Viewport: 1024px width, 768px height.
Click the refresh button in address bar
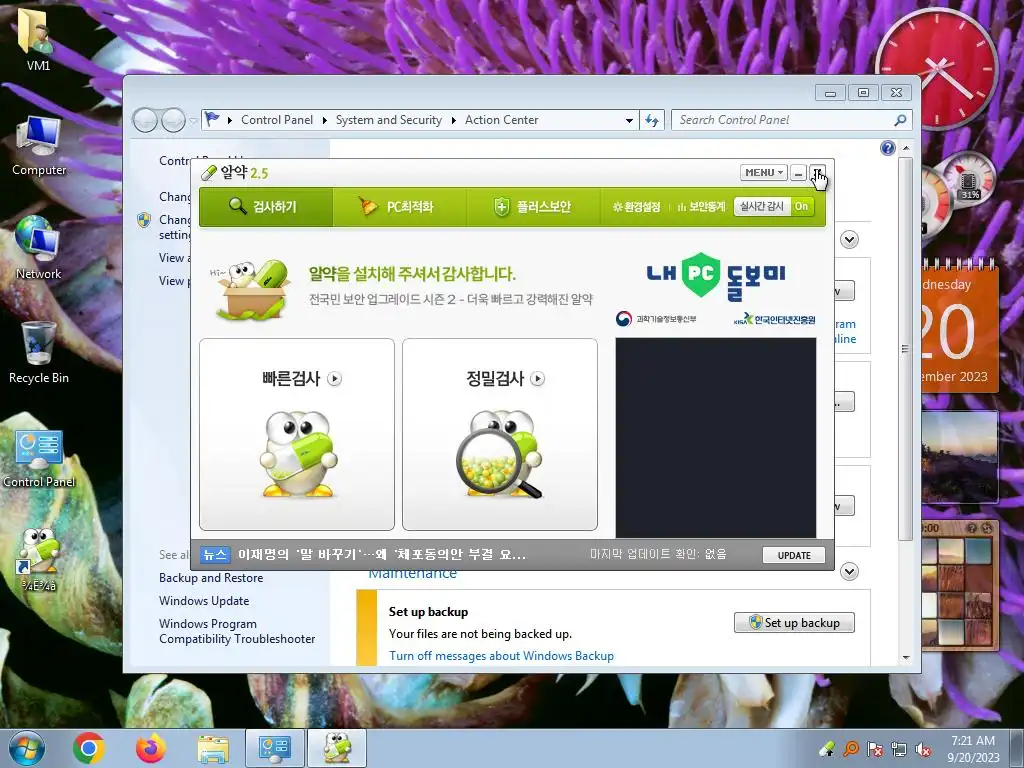(x=652, y=120)
